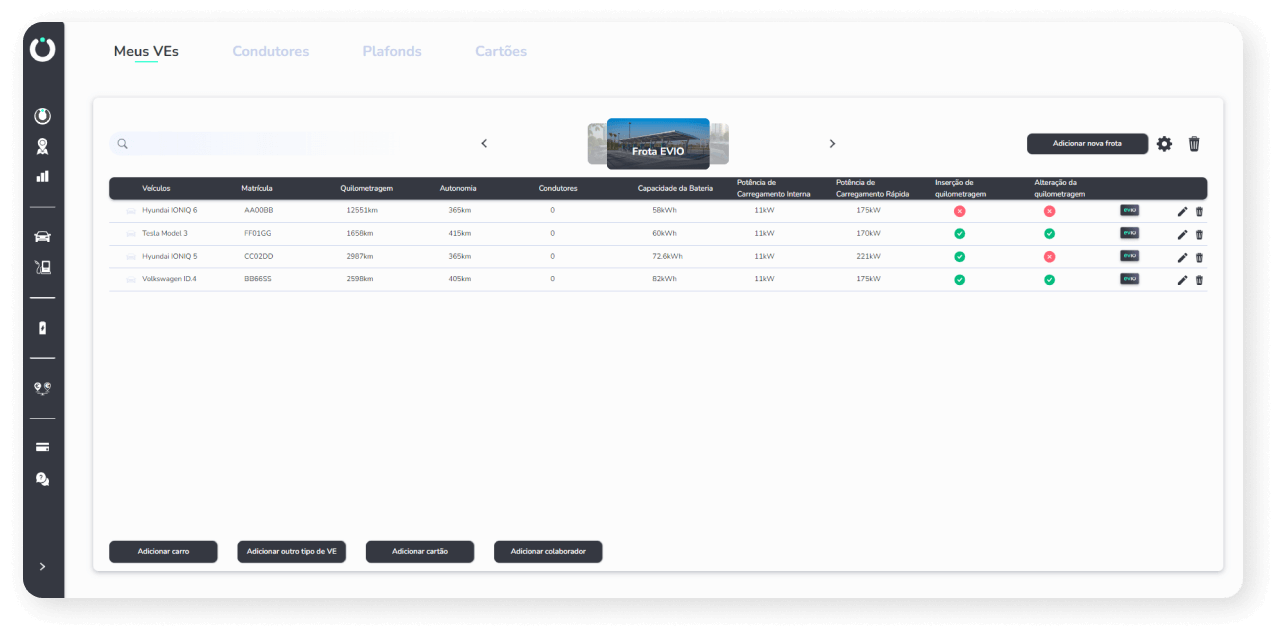
Task: Go to the next fleet with right arrow
Action: click(x=832, y=144)
